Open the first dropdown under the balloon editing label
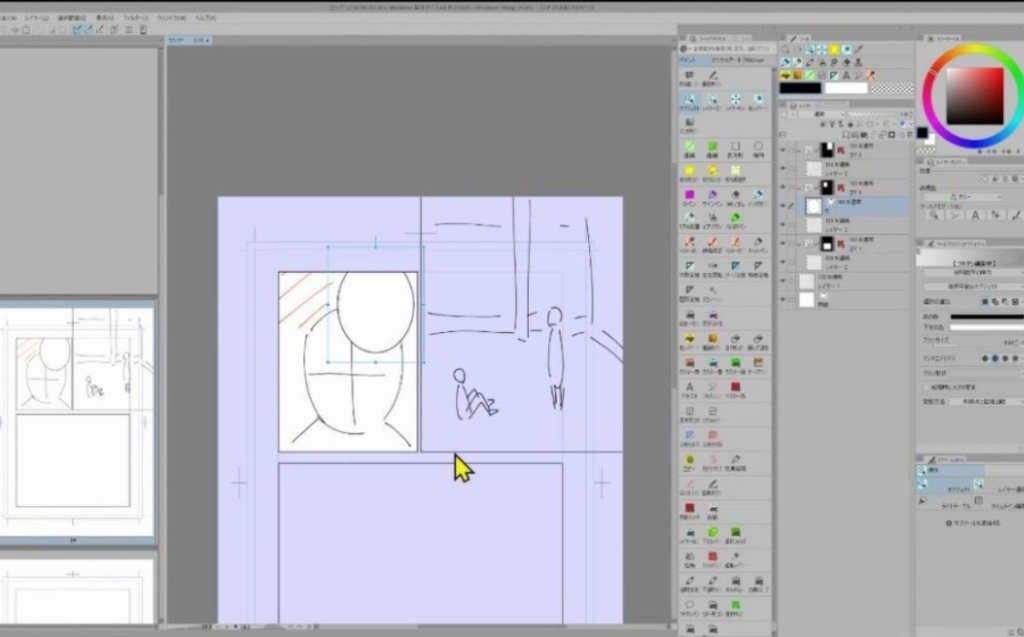Screen dimensions: 1024x637 [973, 272]
